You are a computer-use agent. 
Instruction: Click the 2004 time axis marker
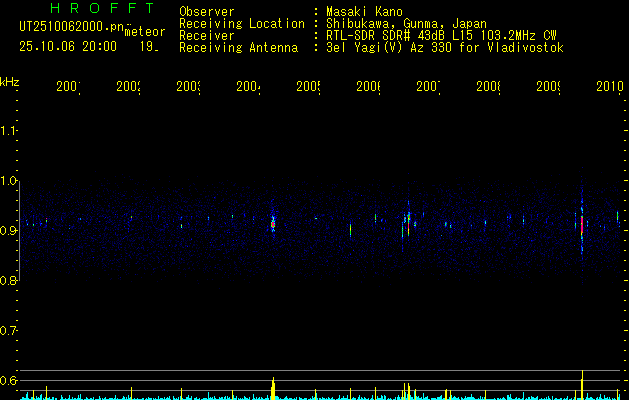248,87
